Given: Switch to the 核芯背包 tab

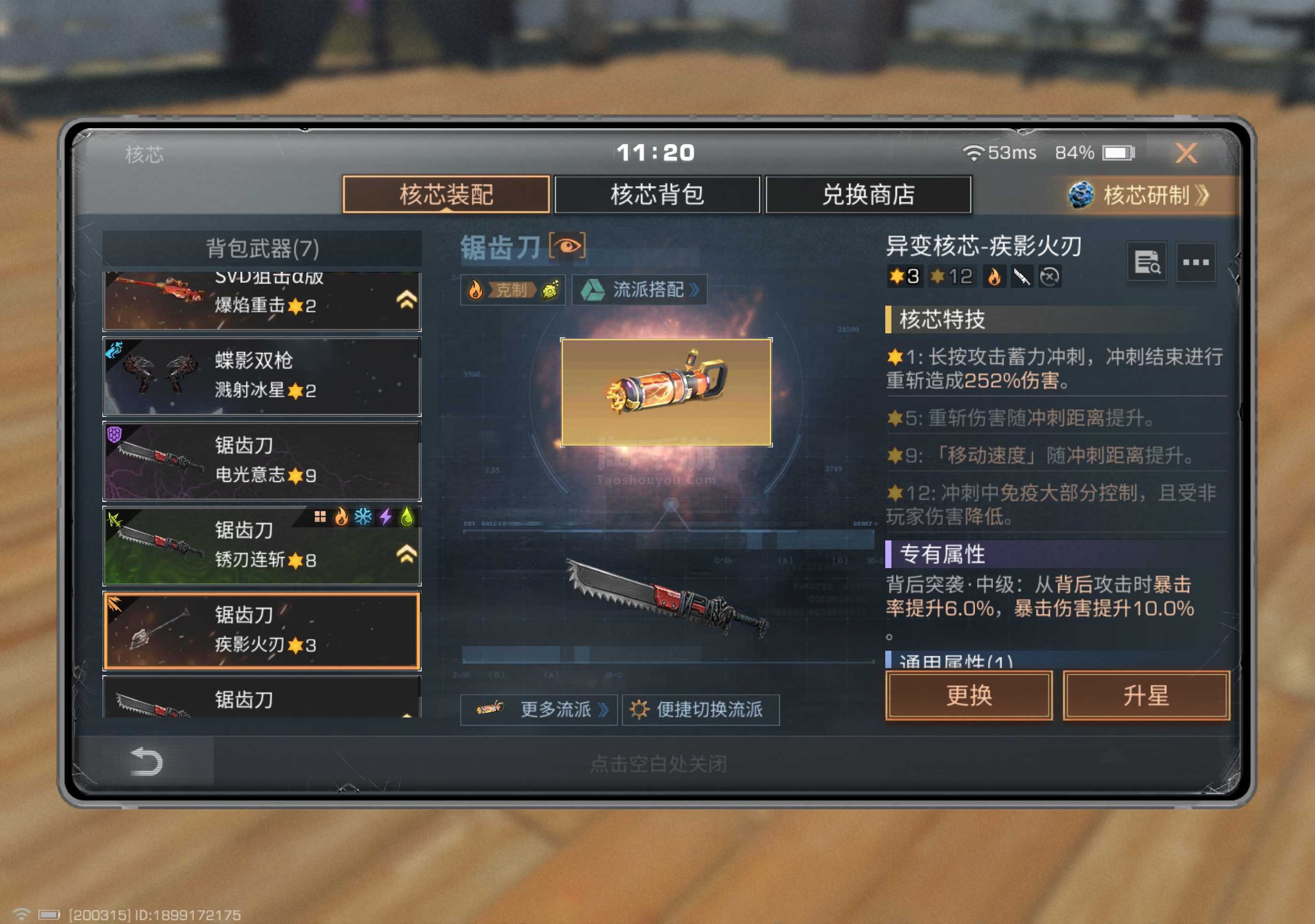Looking at the screenshot, I should click(657, 195).
